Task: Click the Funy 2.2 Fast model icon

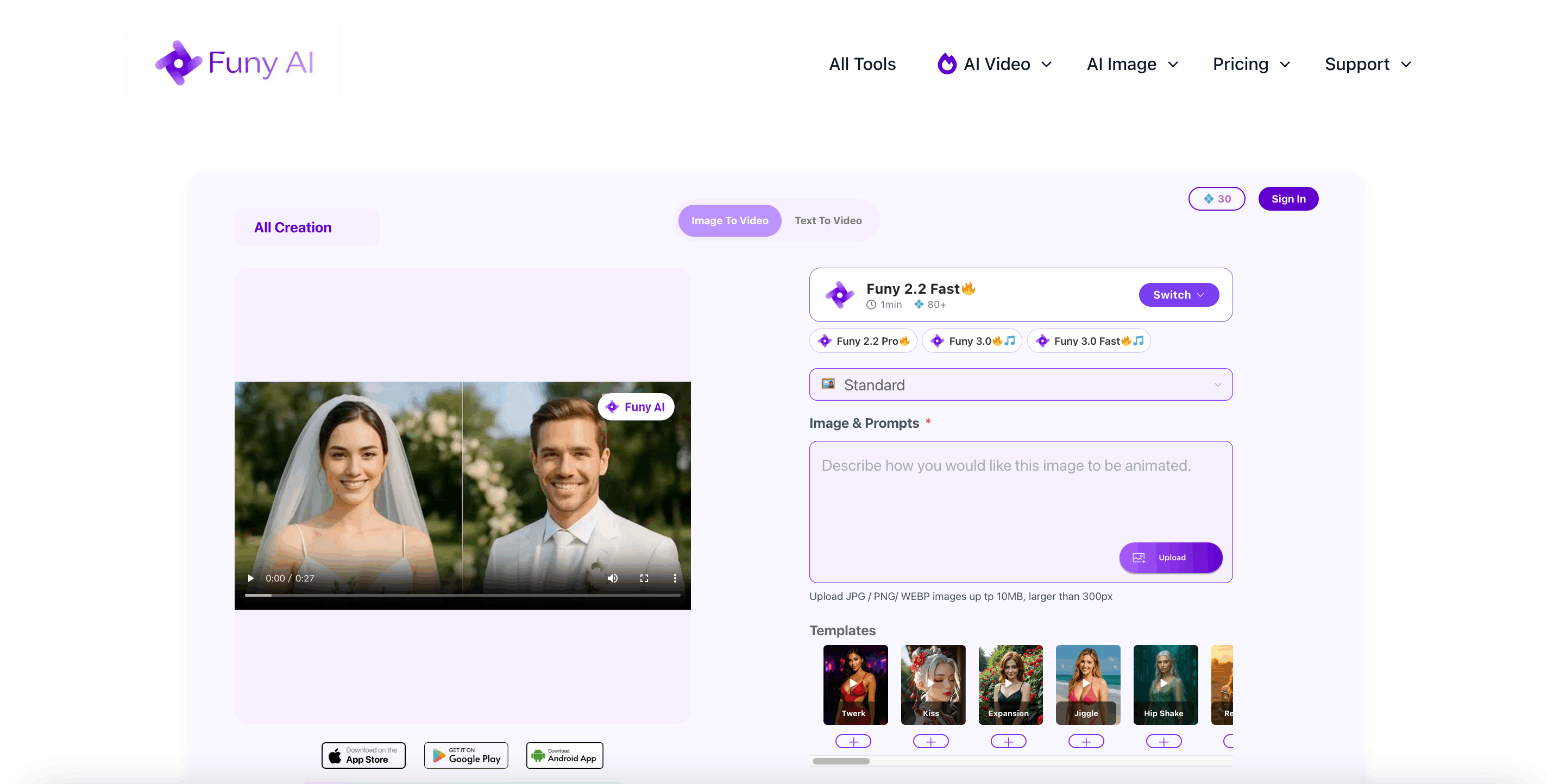Action: point(840,295)
